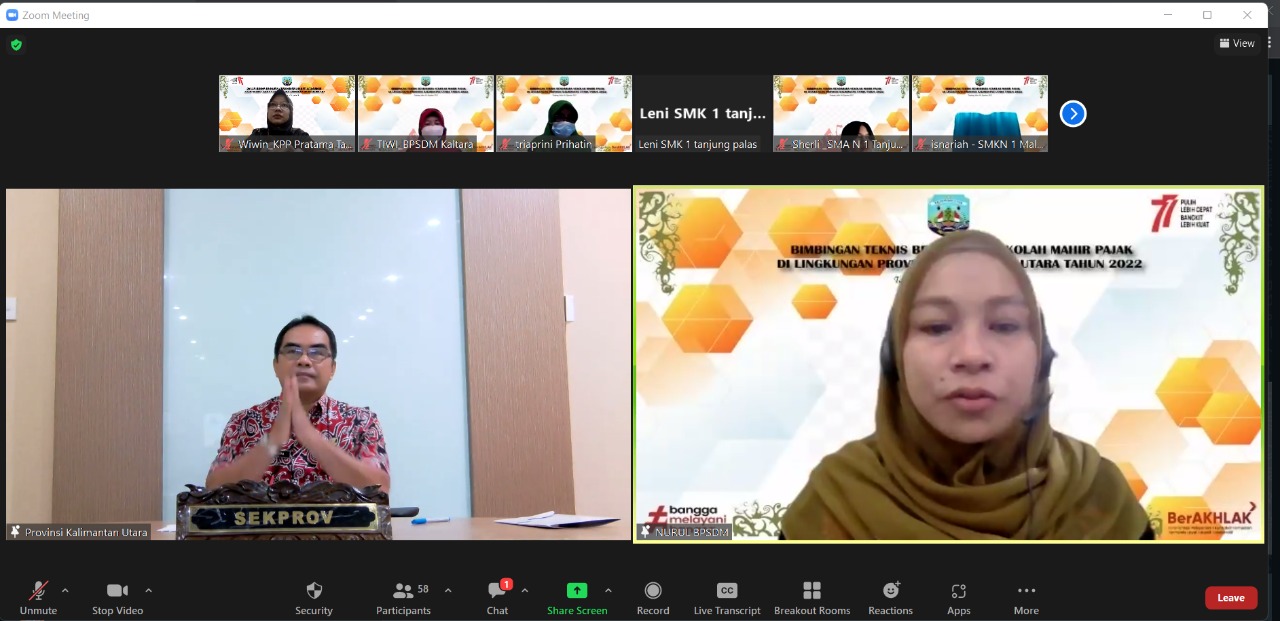Start recording with Record button
This screenshot has width=1280, height=621.
653,597
